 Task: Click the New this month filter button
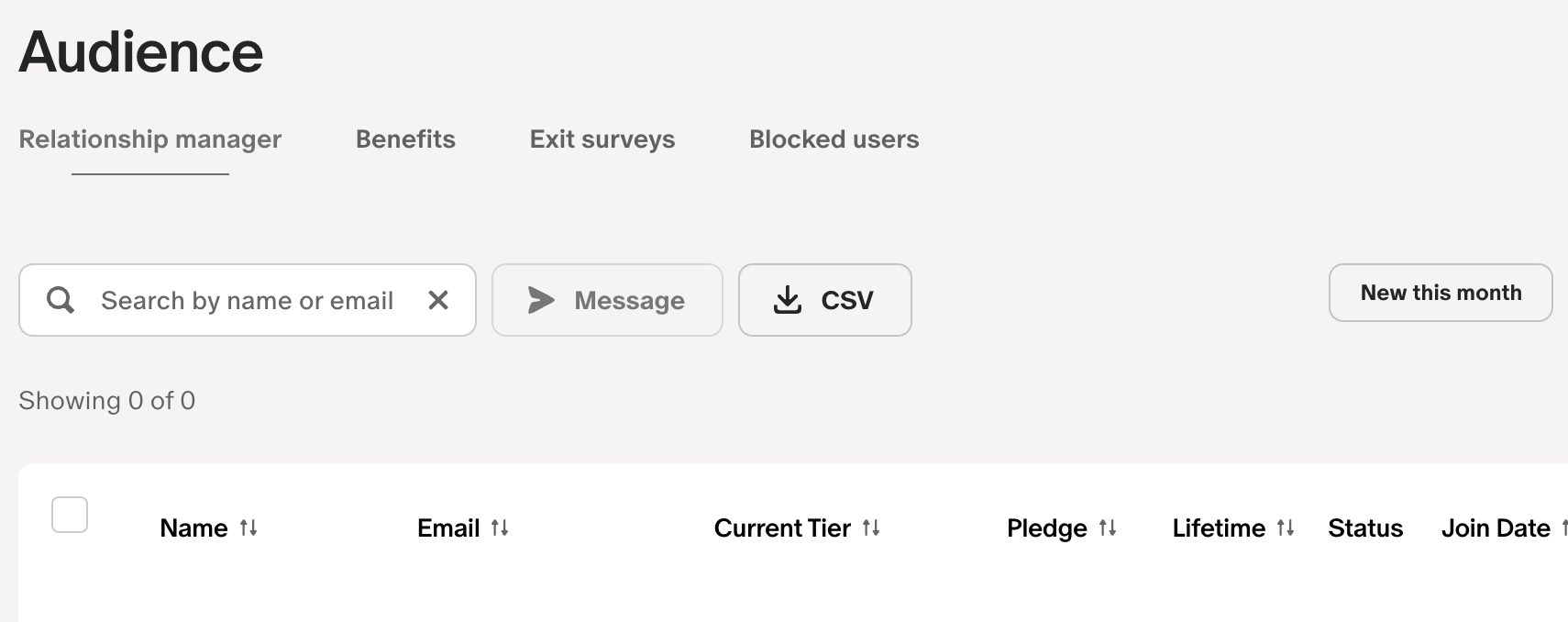click(x=1440, y=293)
